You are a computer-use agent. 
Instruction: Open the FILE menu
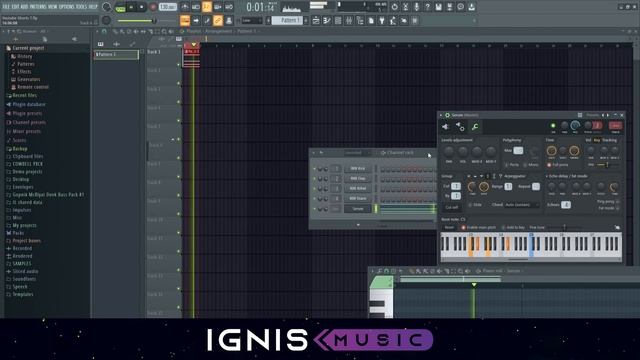(x=7, y=7)
